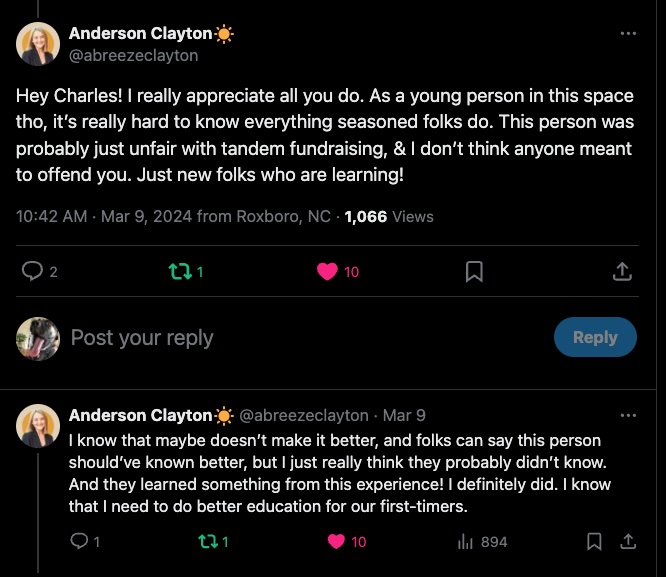
Task: Reply to the main tweet via comment icon
Action: [32, 271]
